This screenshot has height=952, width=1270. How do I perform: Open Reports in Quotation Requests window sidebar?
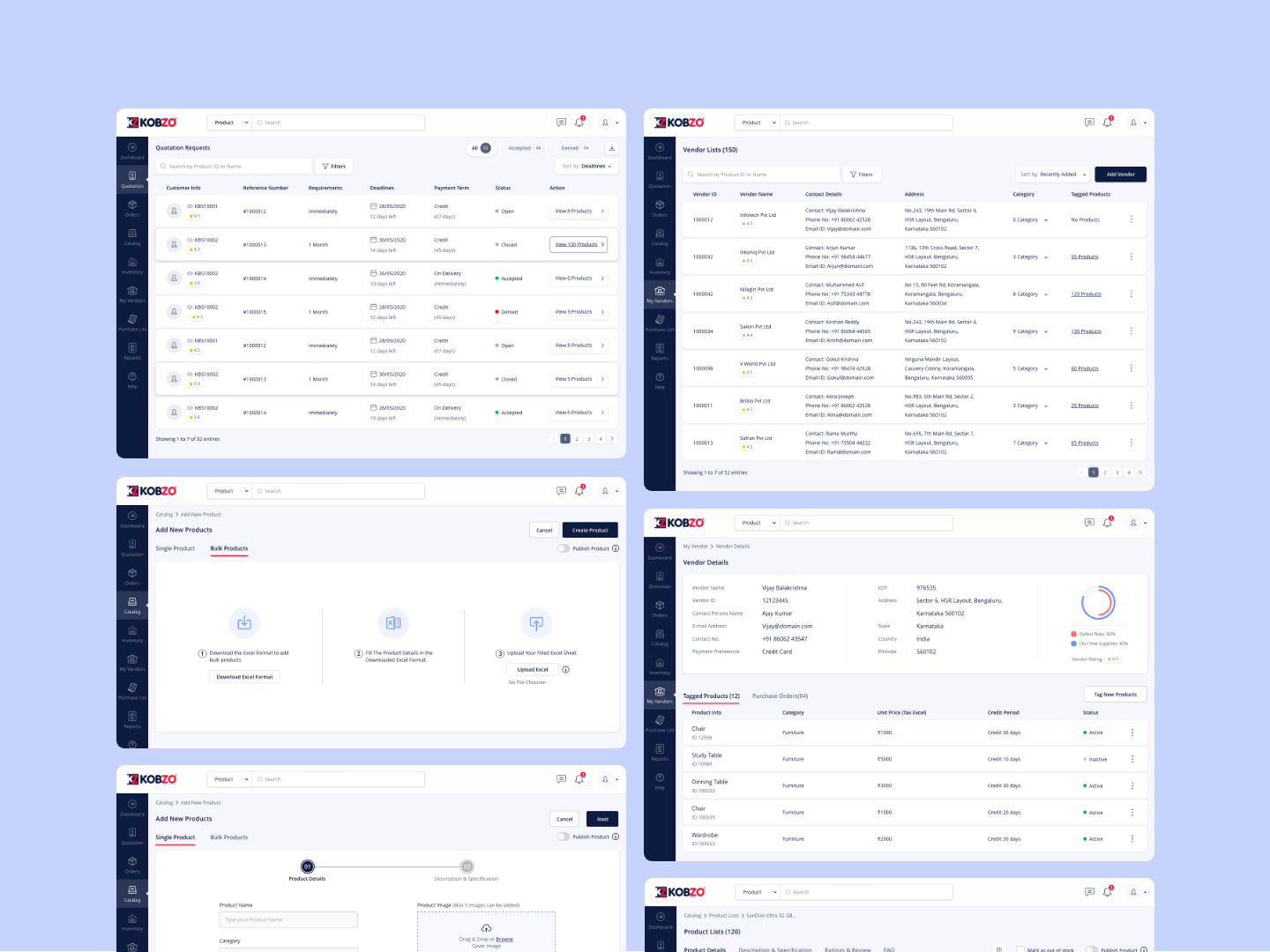click(x=132, y=351)
